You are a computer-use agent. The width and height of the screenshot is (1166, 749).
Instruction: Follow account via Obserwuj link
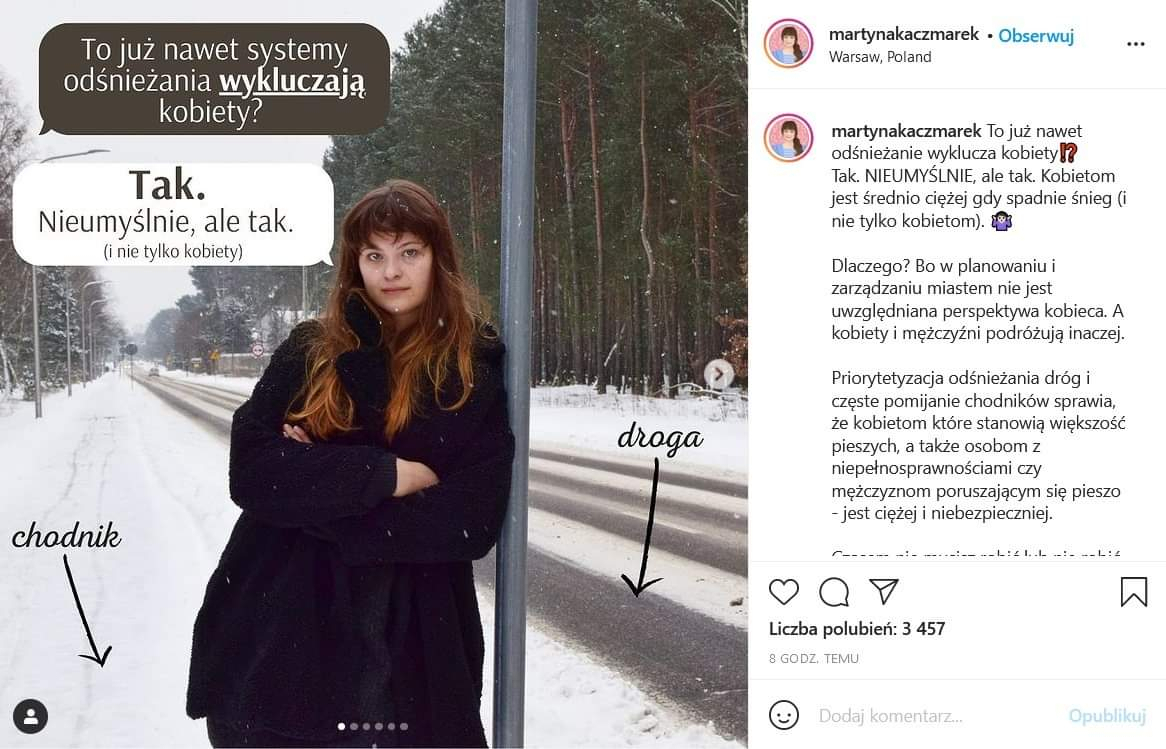point(1036,36)
